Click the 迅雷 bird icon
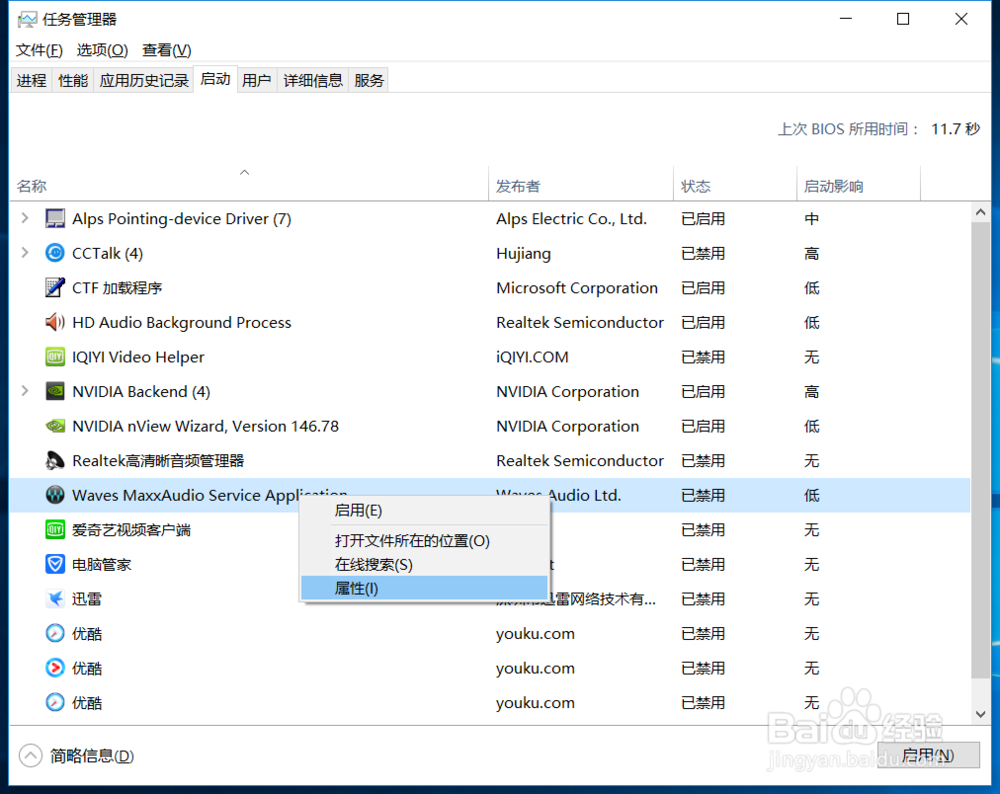 [55, 598]
